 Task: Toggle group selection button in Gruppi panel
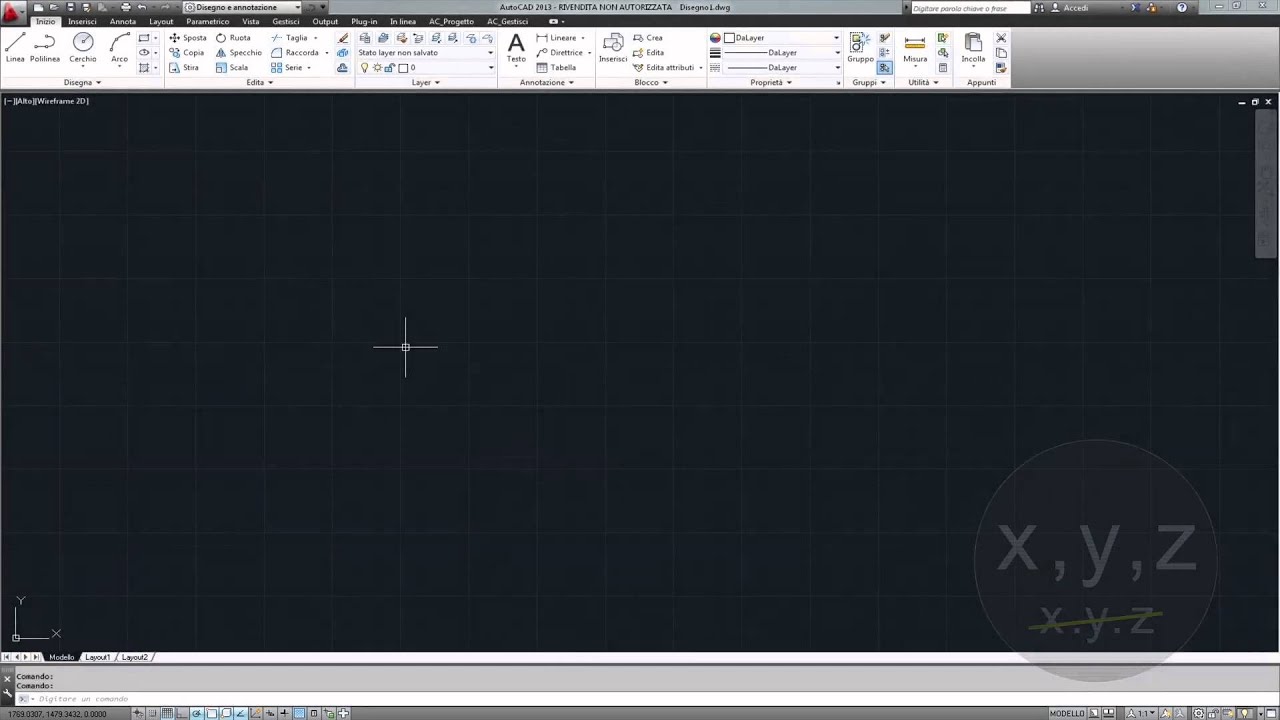click(885, 68)
